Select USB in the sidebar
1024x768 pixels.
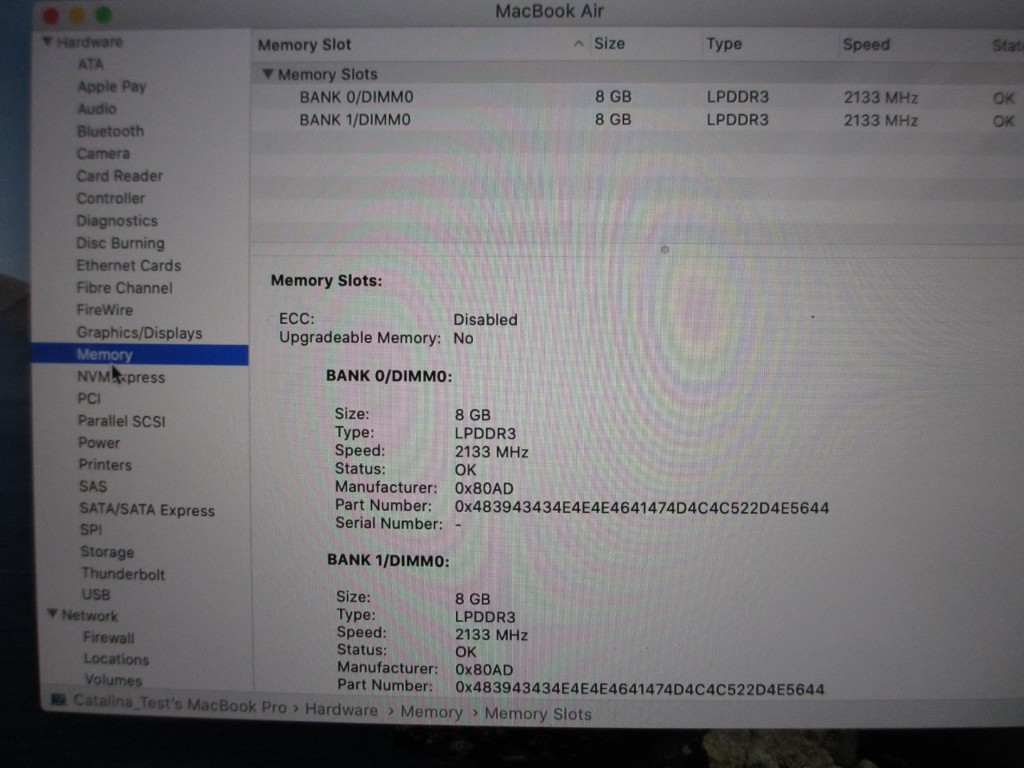tap(96, 594)
